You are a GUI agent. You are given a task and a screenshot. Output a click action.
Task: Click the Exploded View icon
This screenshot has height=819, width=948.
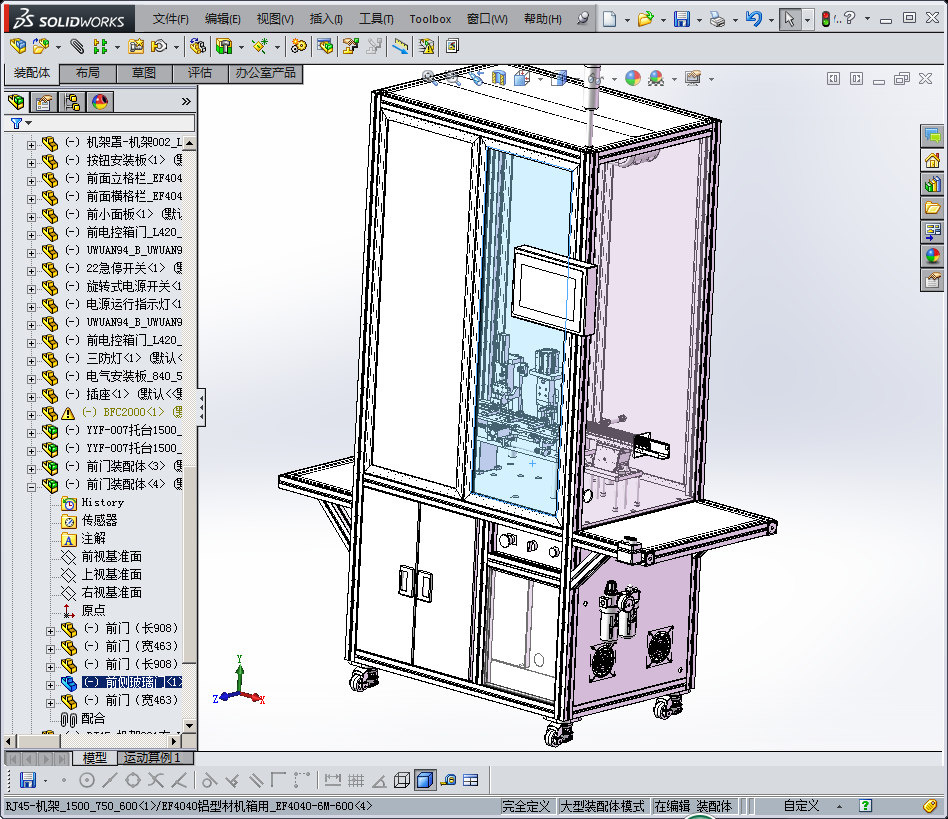point(351,46)
